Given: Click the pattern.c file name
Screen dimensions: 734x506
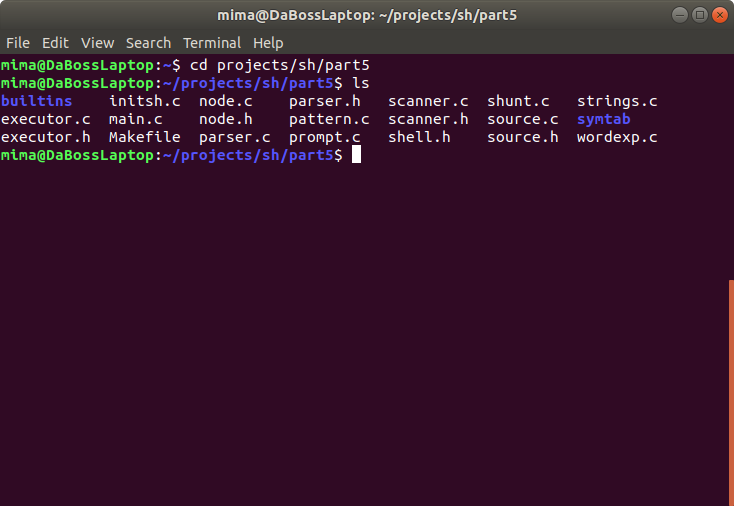Looking at the screenshot, I should 329,120.
